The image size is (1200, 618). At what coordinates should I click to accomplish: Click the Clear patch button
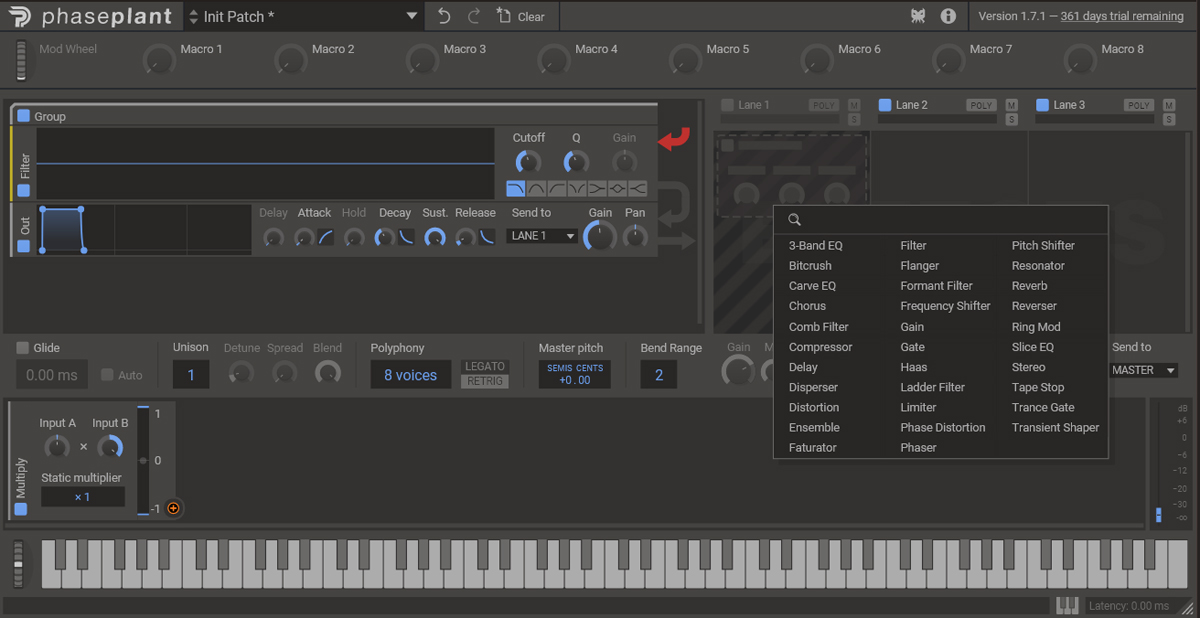520,16
